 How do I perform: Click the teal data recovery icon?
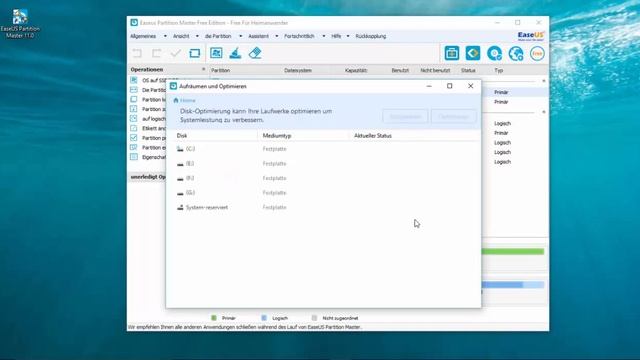tap(473, 53)
